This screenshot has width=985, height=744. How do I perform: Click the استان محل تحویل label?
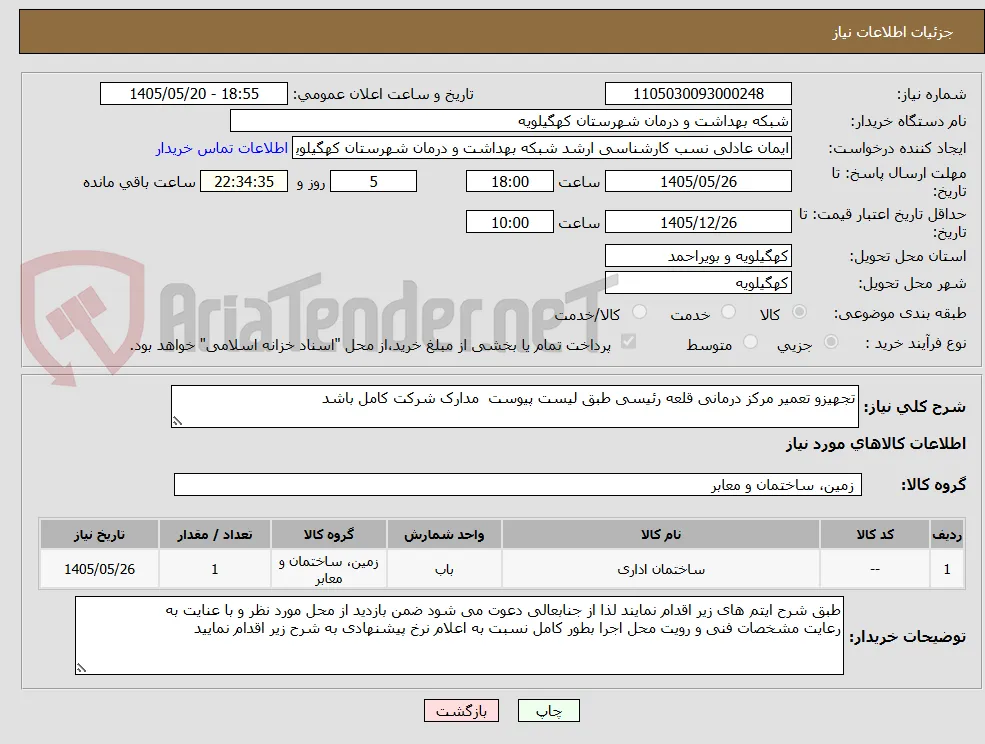[908, 256]
